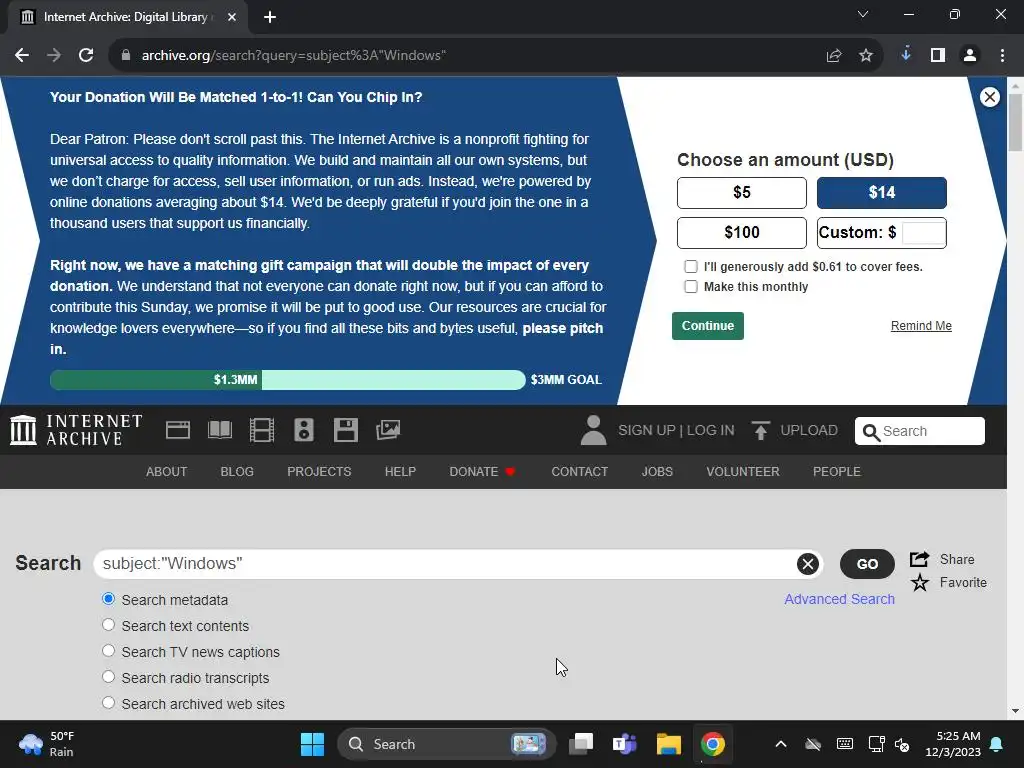Open VOLUNTEER in navigation menu
This screenshot has height=768, width=1024.
coord(743,472)
